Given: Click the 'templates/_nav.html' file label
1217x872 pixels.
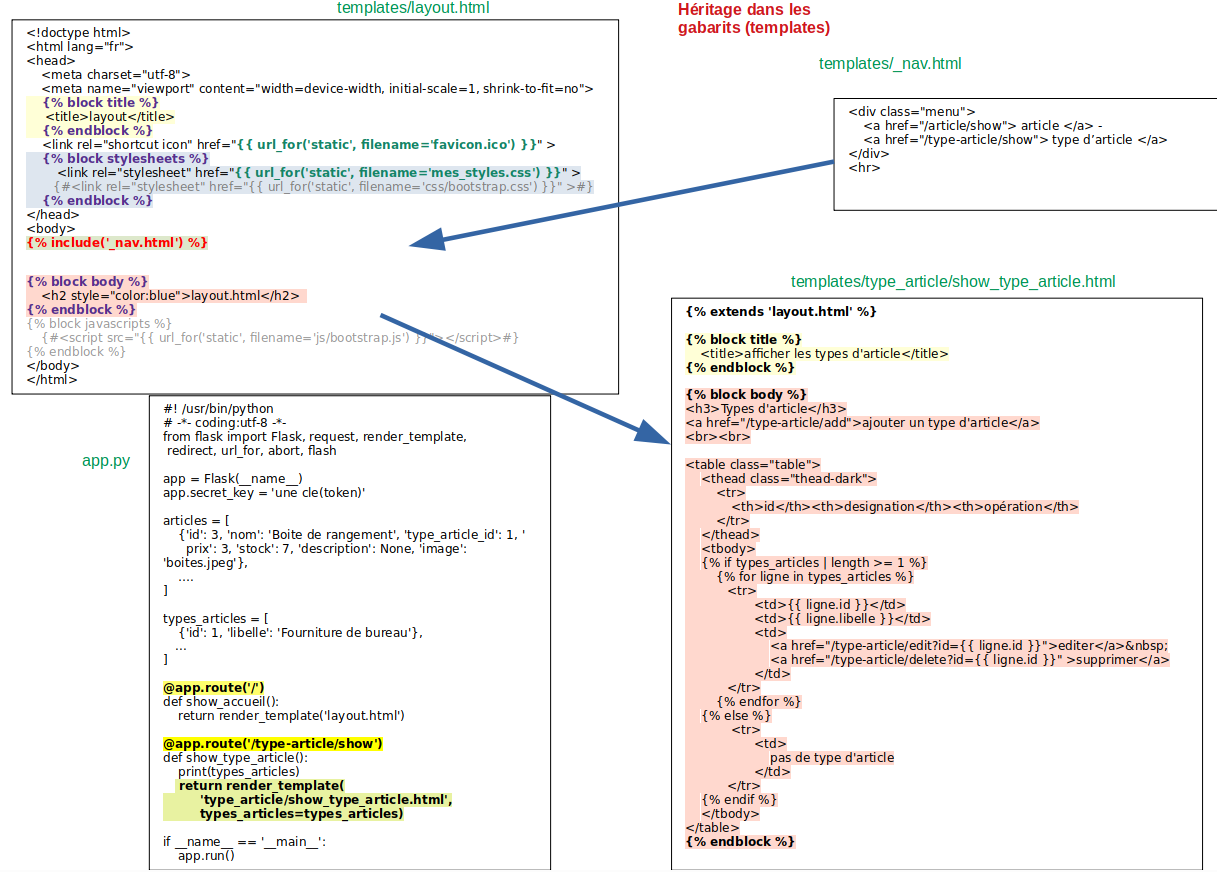Looking at the screenshot, I should click(x=890, y=64).
